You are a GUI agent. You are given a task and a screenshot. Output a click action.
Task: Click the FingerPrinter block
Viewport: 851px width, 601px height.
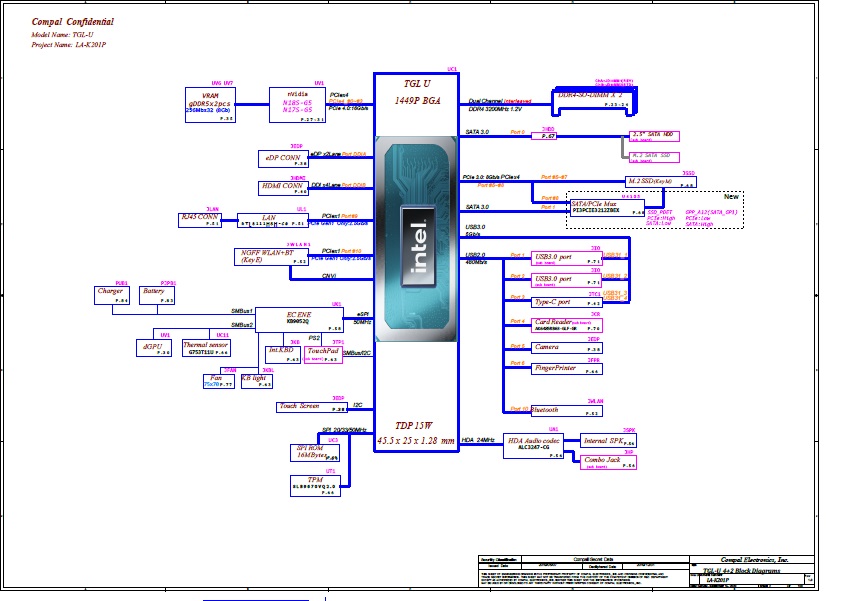coord(567,369)
